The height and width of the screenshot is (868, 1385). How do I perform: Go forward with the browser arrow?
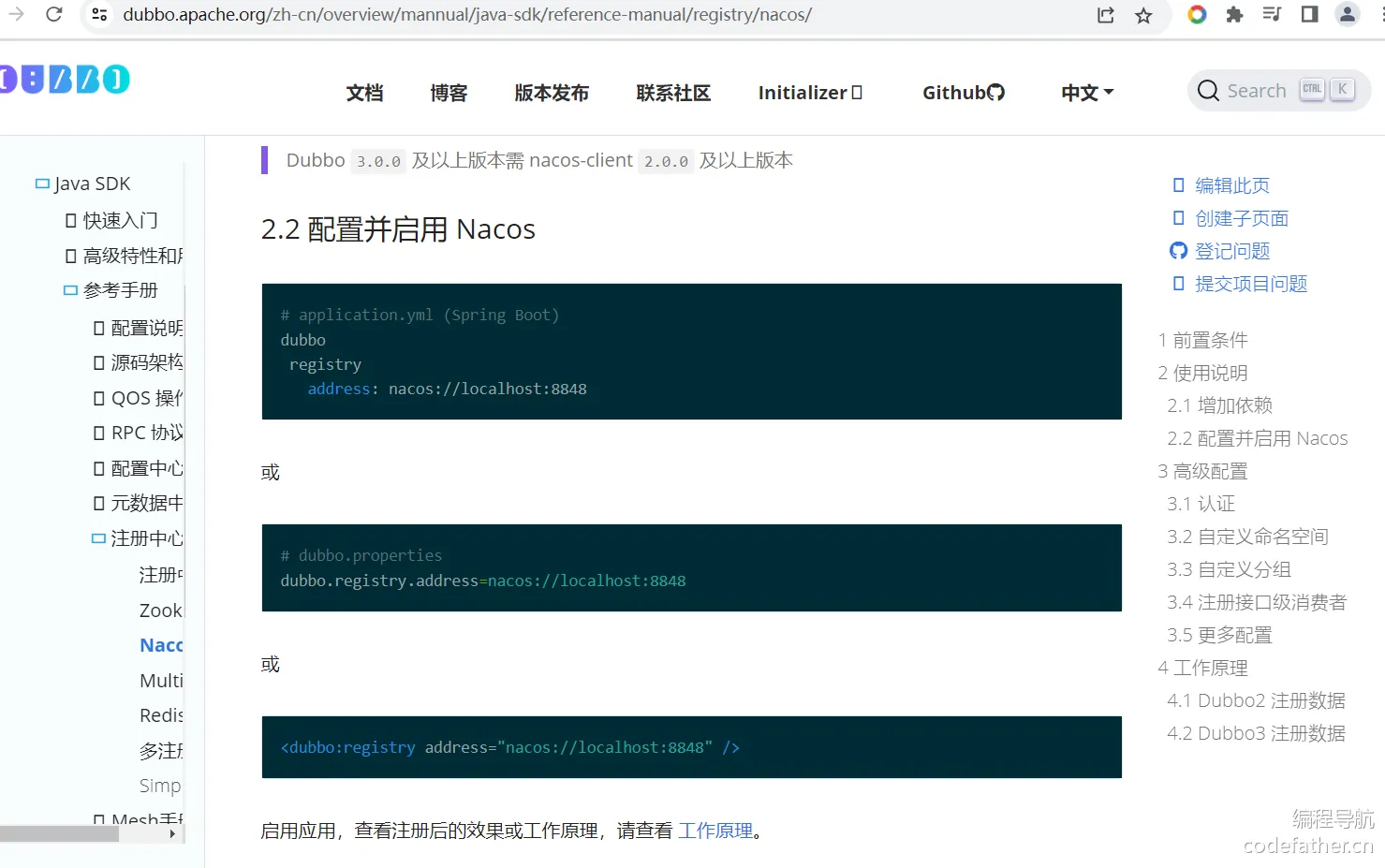[x=16, y=14]
